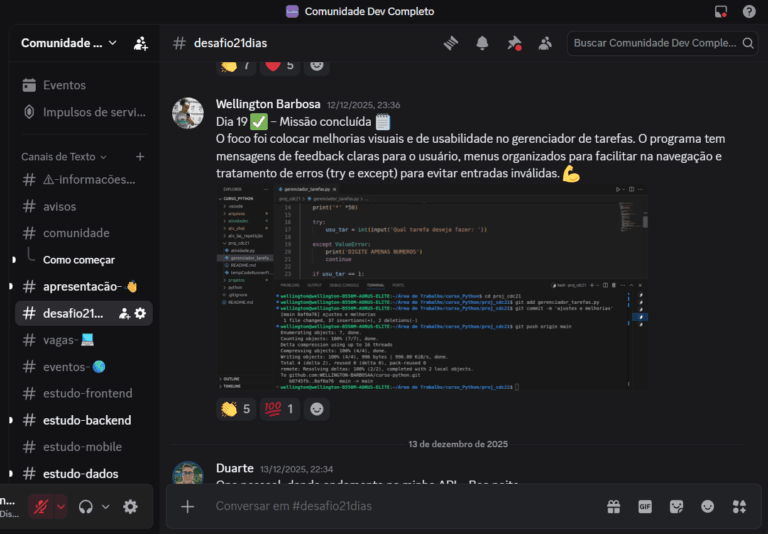Open the avisos channel
The width and height of the screenshot is (768, 534).
[83, 207]
